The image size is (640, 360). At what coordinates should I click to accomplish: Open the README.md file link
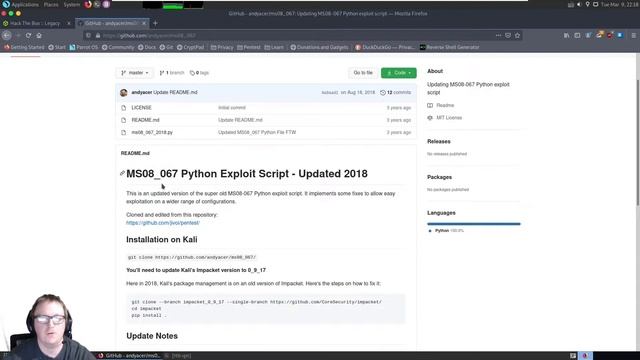[x=145, y=120]
